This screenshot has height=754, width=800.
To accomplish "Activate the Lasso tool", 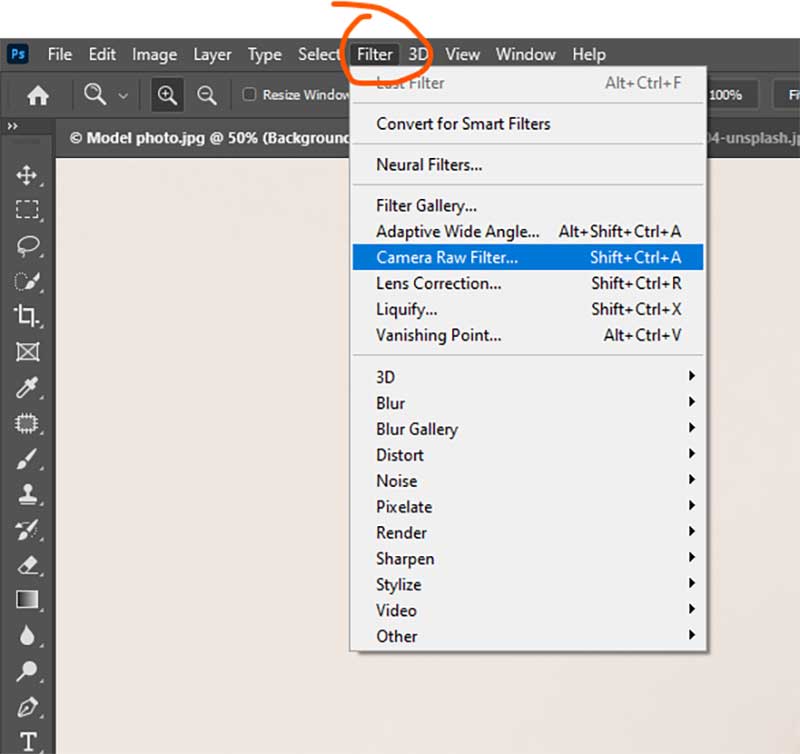I will (x=27, y=247).
